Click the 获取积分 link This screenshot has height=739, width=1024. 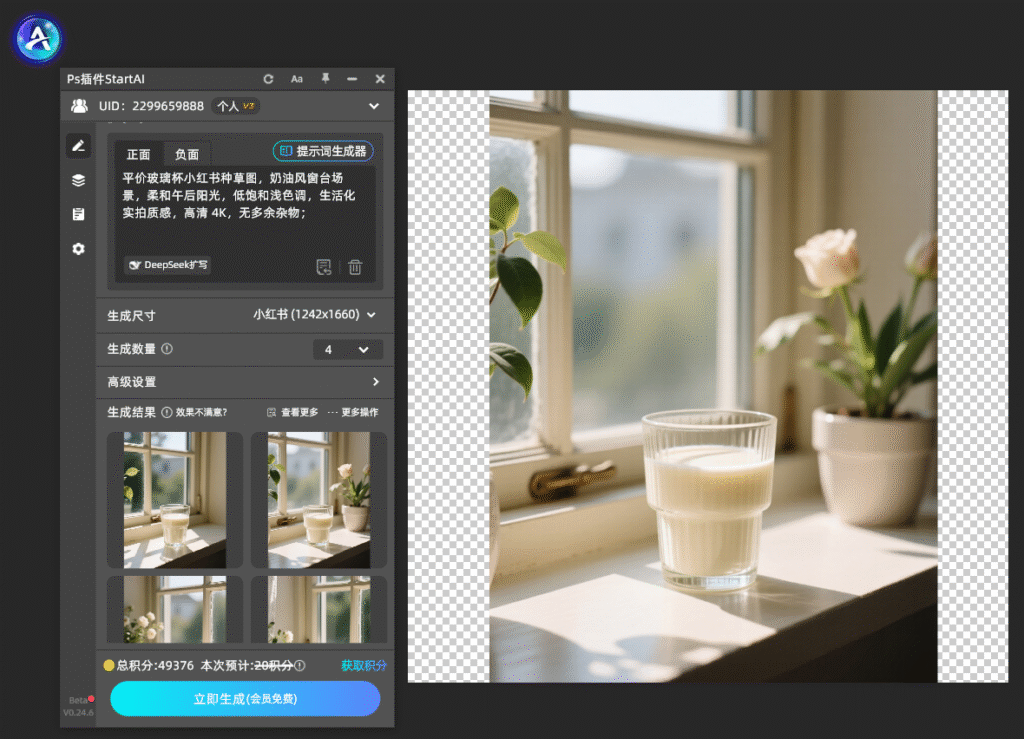point(364,665)
